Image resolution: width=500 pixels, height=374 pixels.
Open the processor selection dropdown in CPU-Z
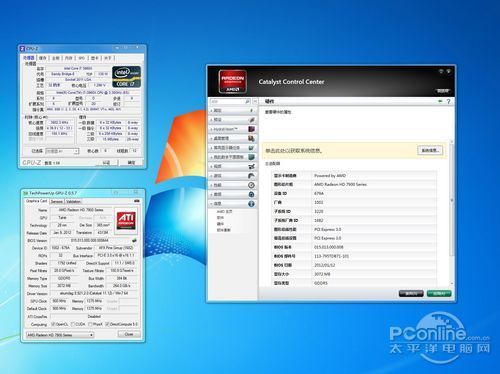62,151
